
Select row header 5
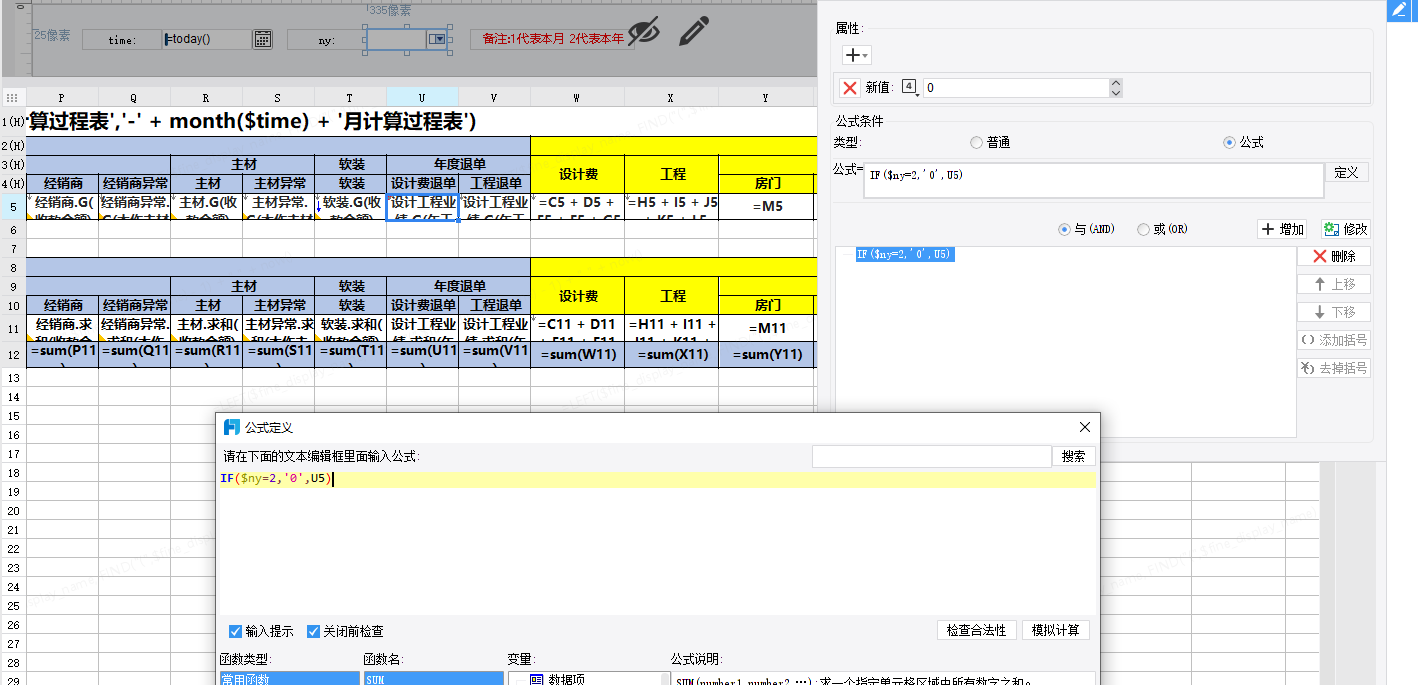click(x=13, y=207)
